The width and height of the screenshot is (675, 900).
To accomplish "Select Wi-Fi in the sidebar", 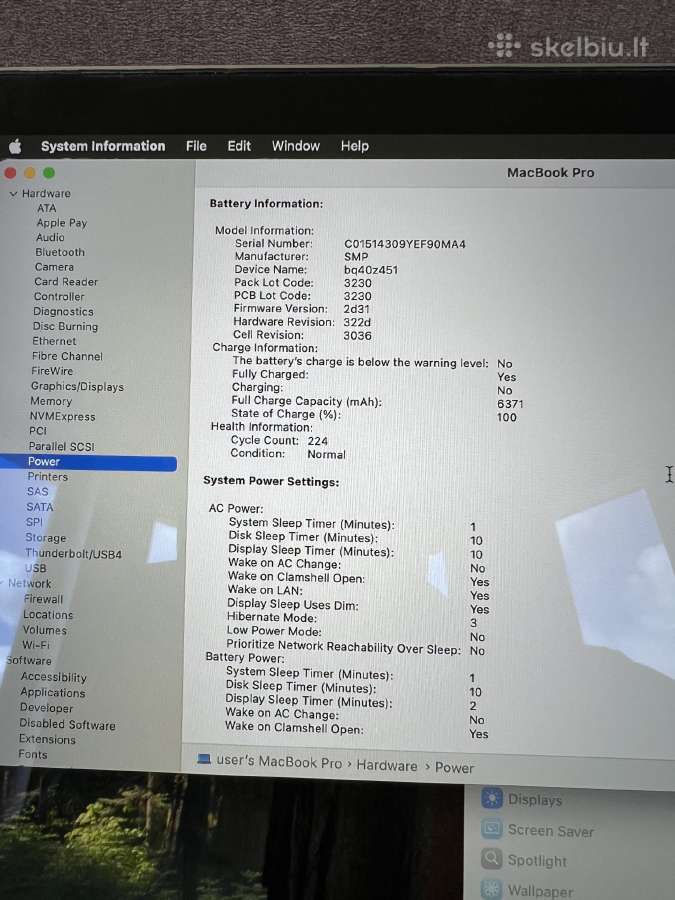I will pos(36,645).
